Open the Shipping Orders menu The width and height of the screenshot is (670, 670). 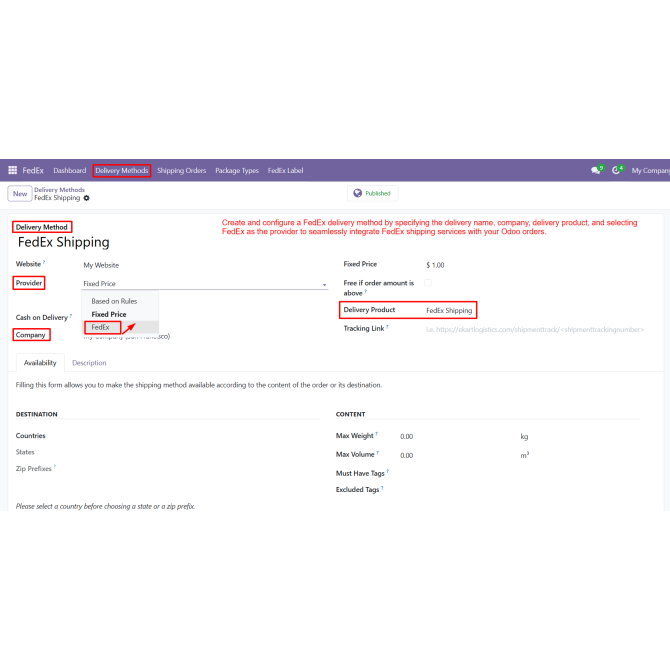(182, 170)
